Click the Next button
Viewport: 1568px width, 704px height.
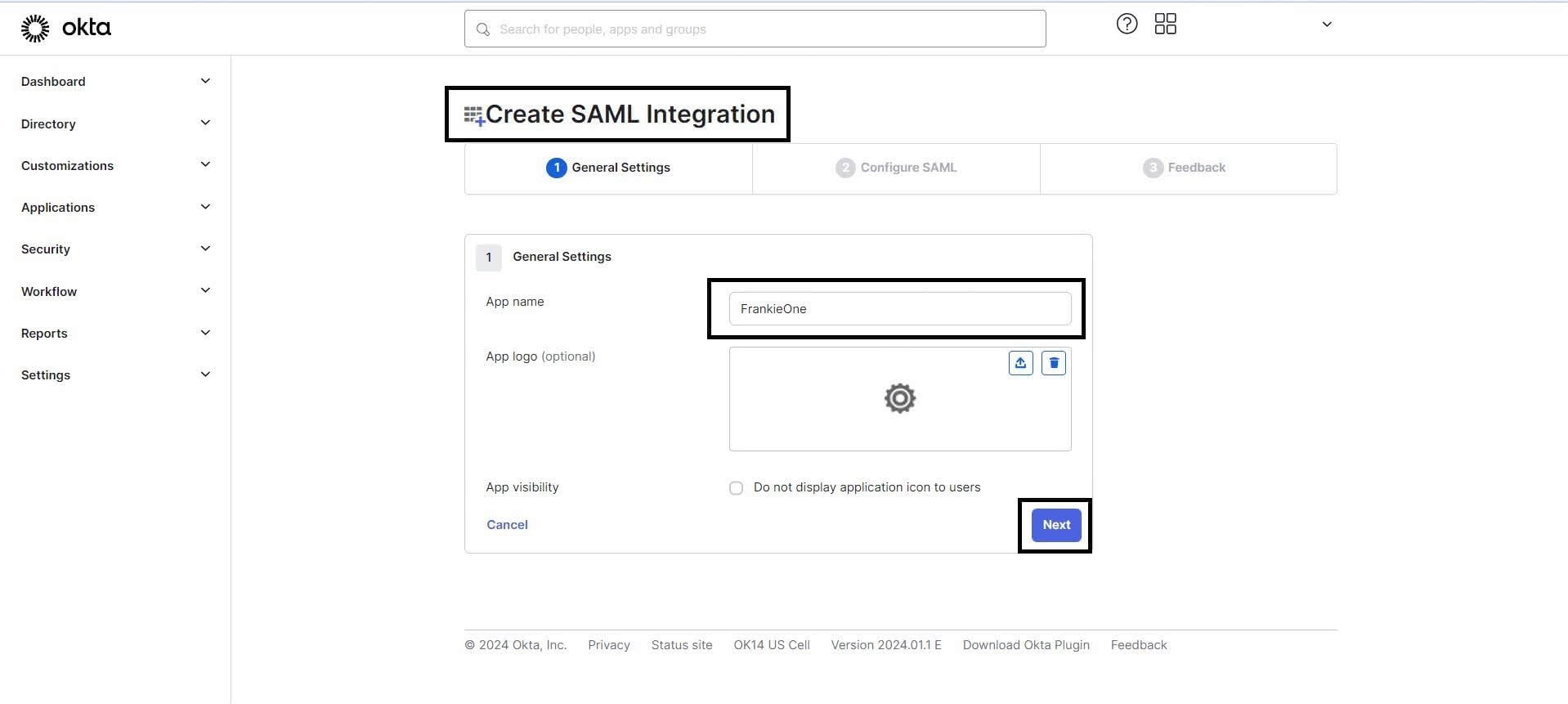point(1055,525)
